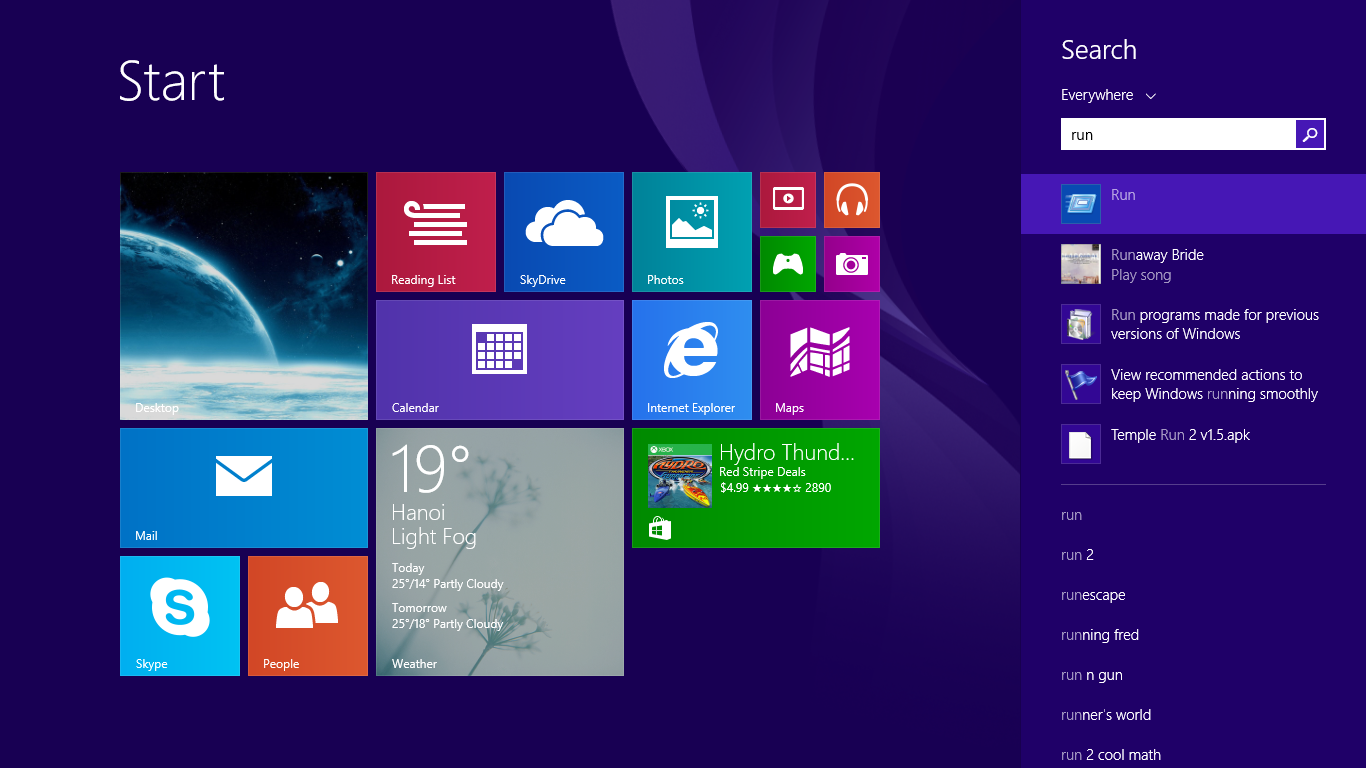
Task: Click the Runaway Bride album art
Action: 1081,264
